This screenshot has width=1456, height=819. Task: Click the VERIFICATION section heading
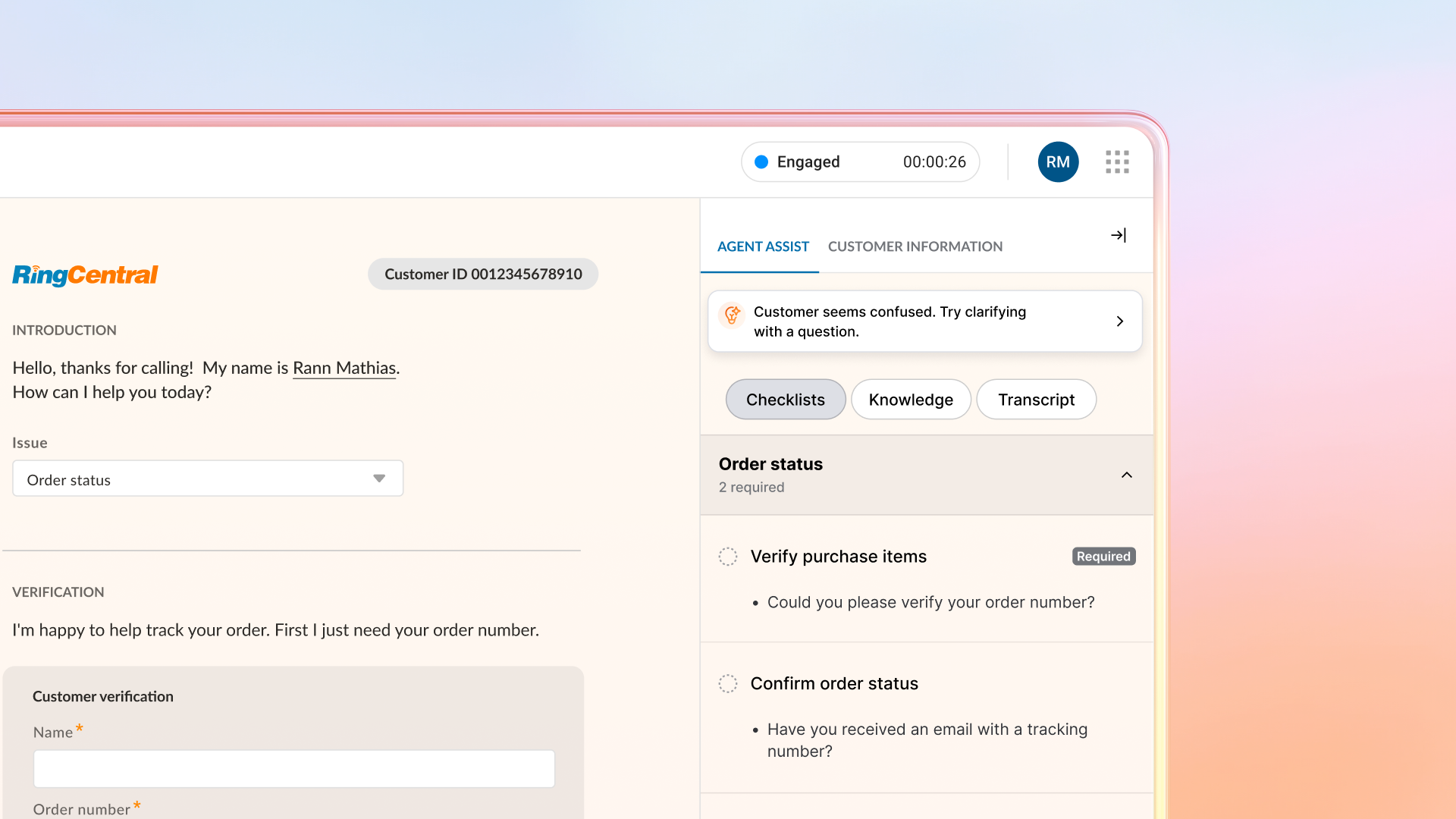pos(58,592)
